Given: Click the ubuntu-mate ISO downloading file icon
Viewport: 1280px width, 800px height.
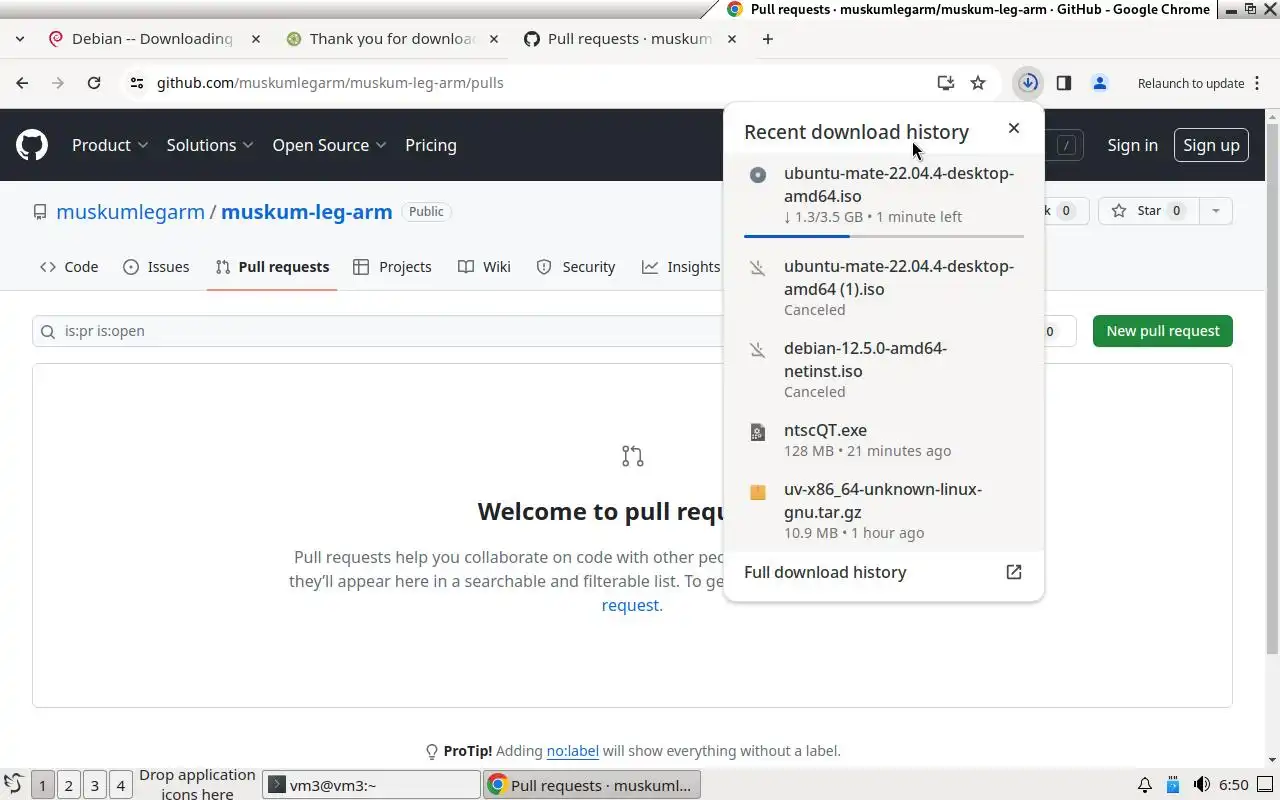Looking at the screenshot, I should [x=758, y=175].
